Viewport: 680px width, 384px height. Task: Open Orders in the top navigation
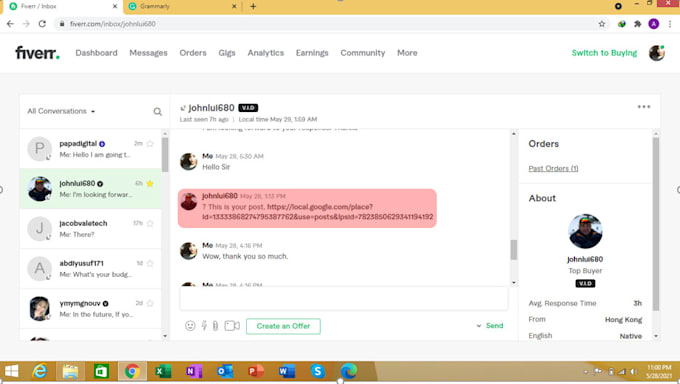193,53
